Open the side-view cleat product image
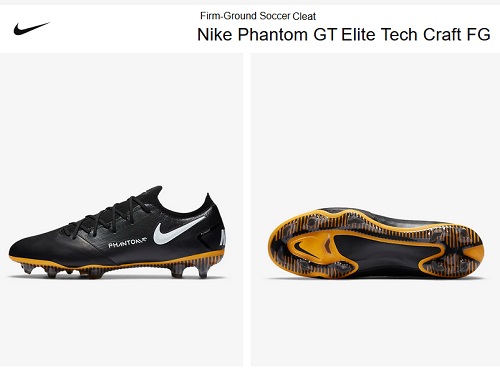 coord(121,210)
